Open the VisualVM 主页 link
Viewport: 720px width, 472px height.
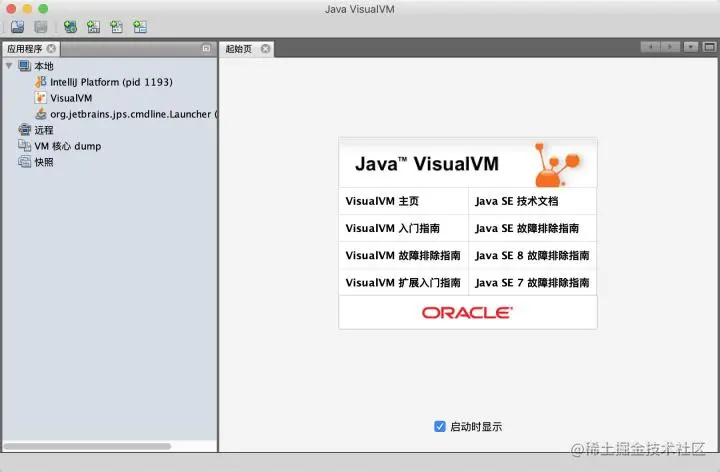click(382, 201)
